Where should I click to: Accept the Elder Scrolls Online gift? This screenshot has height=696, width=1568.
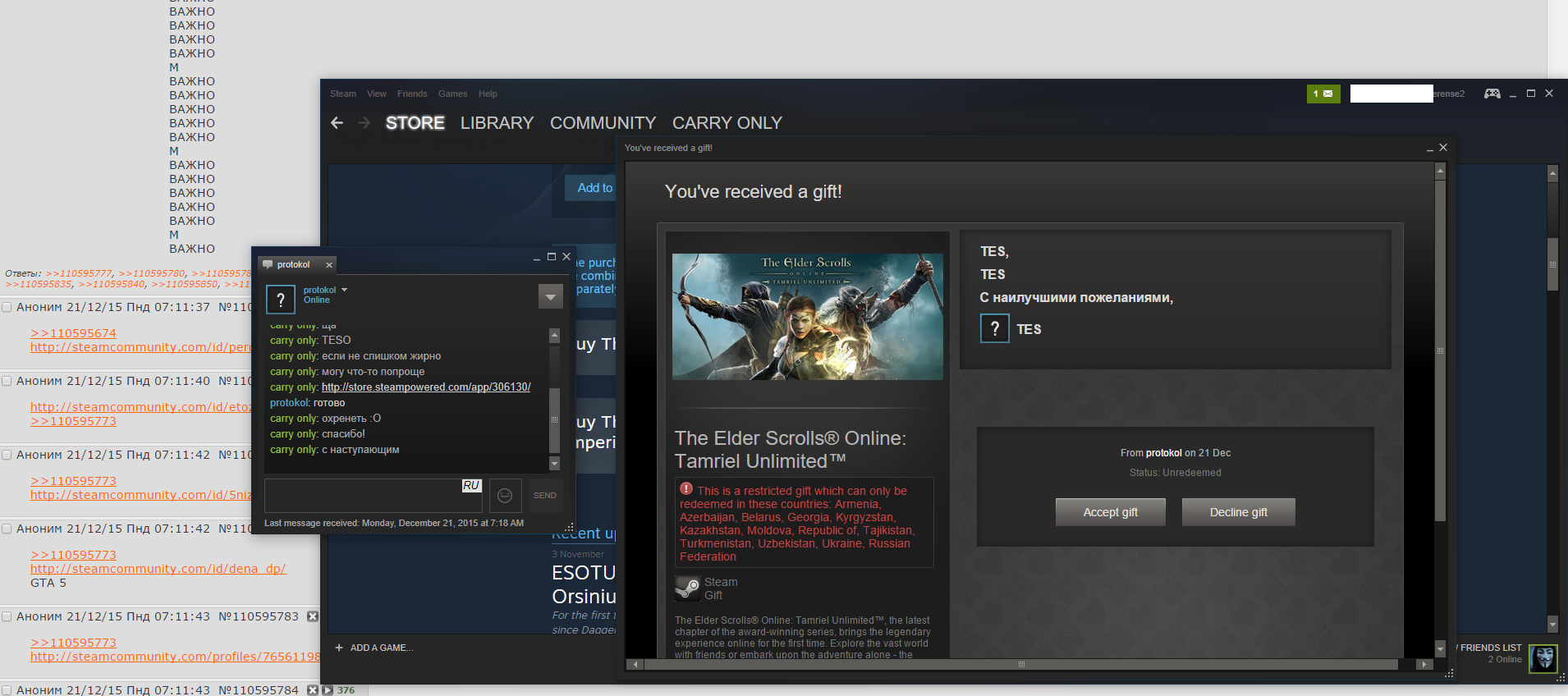click(x=1111, y=512)
